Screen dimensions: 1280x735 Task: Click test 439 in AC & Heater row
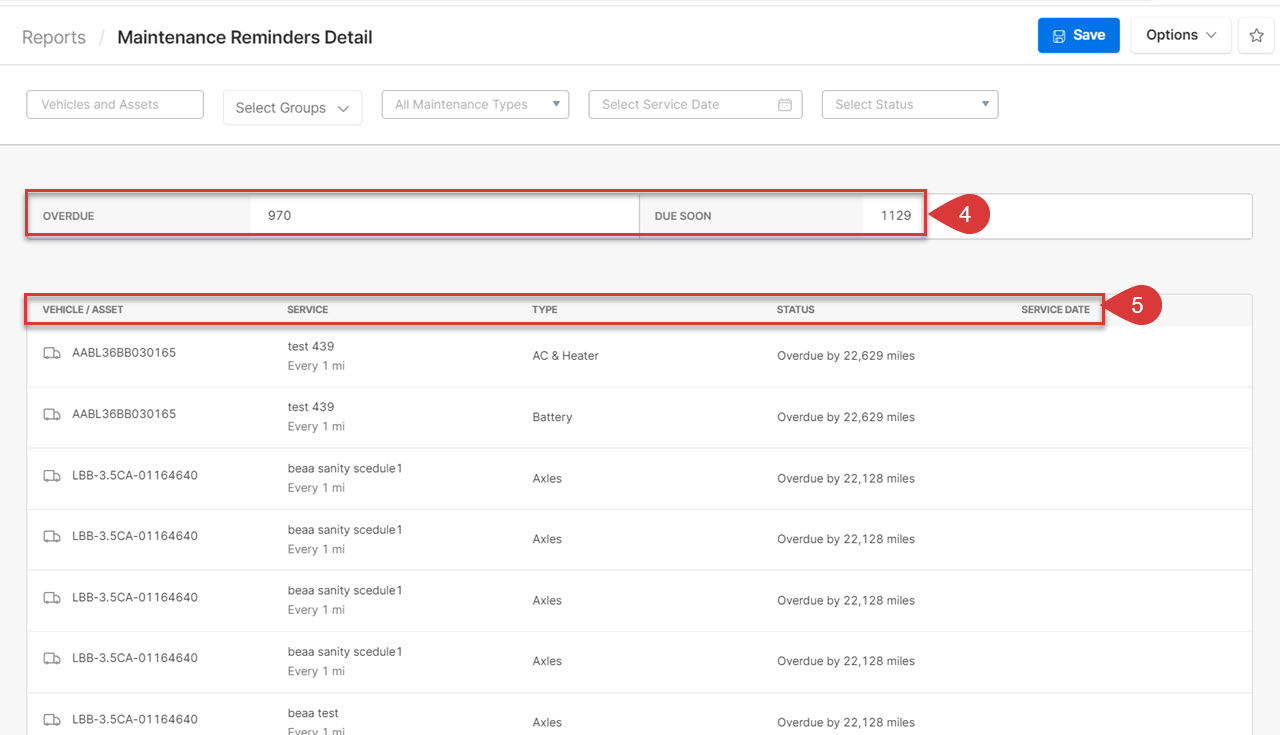(x=311, y=347)
